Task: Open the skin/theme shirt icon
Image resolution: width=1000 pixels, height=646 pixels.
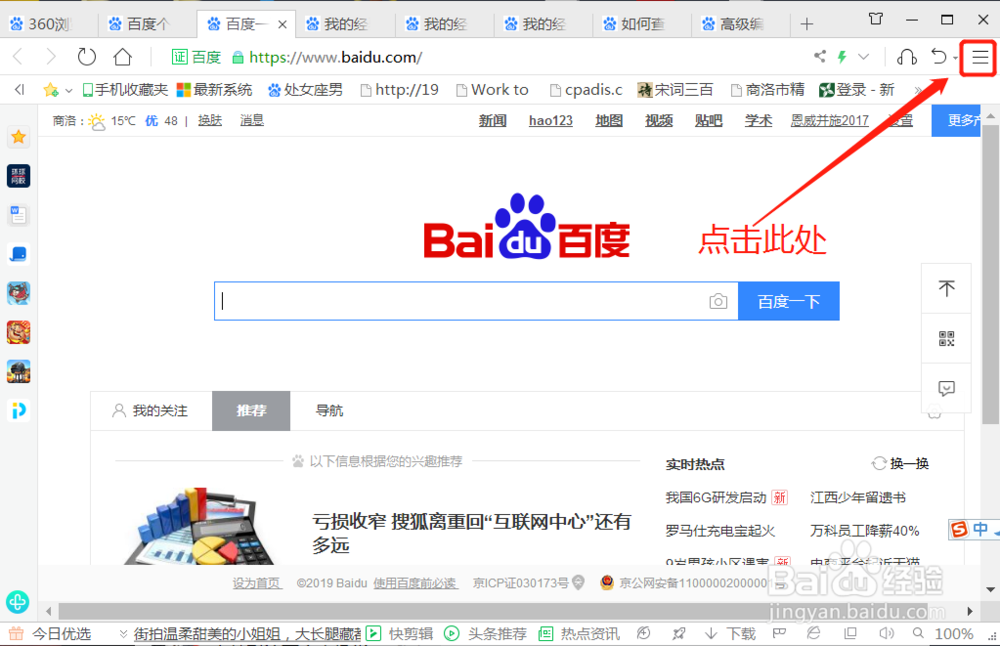Action: coord(876,19)
